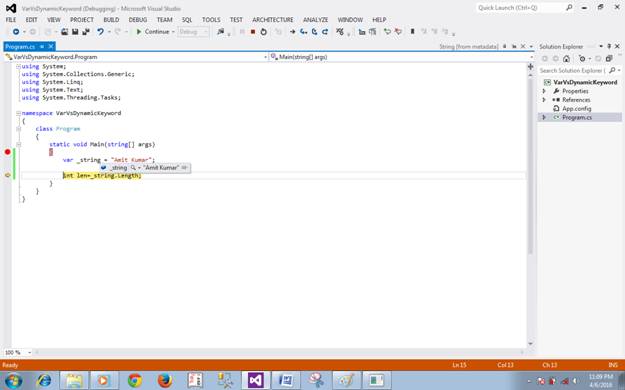Click the attach/find toolbar icon before Pause
Image resolution: width=625 pixels, height=390 pixels.
pyautogui.click(x=220, y=32)
